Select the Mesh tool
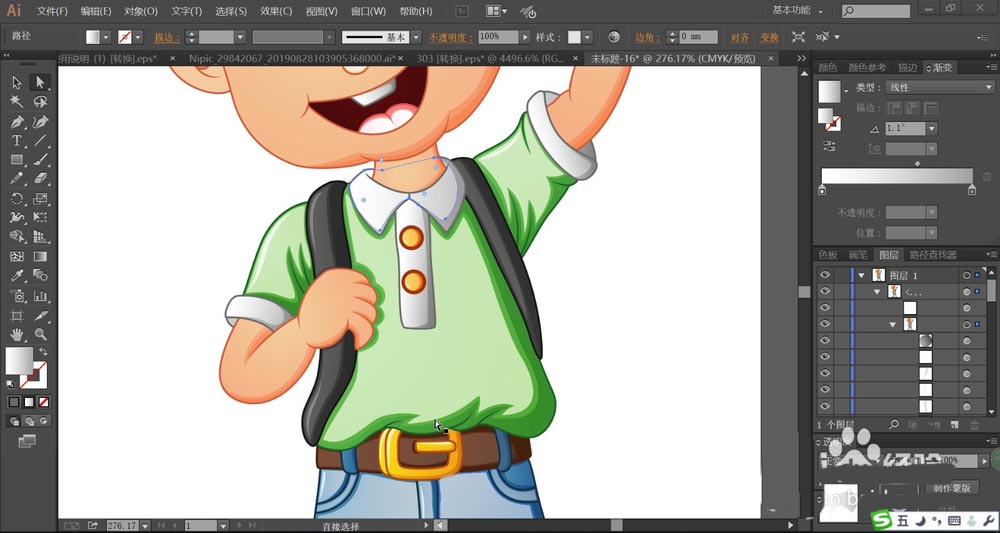 17,256
